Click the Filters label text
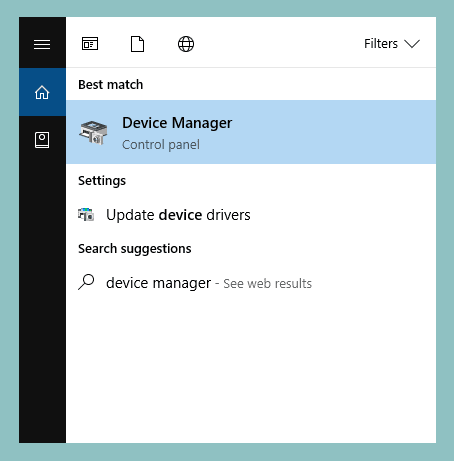 (381, 44)
